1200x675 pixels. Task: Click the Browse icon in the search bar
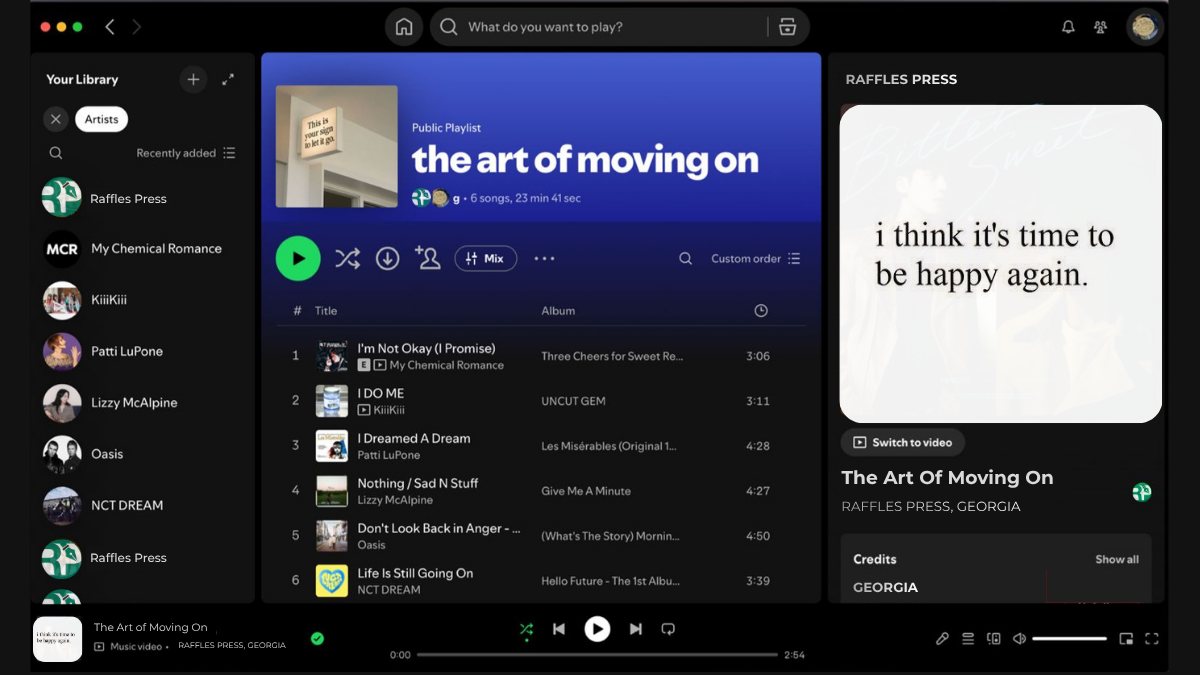787,27
